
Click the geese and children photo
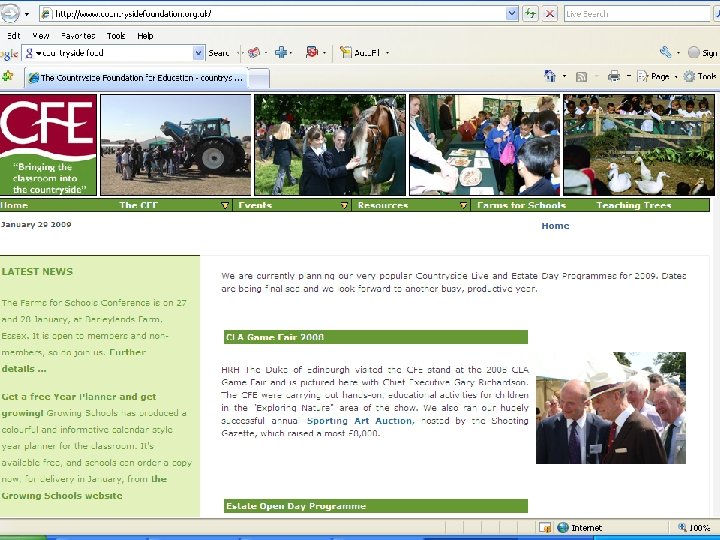pos(639,145)
